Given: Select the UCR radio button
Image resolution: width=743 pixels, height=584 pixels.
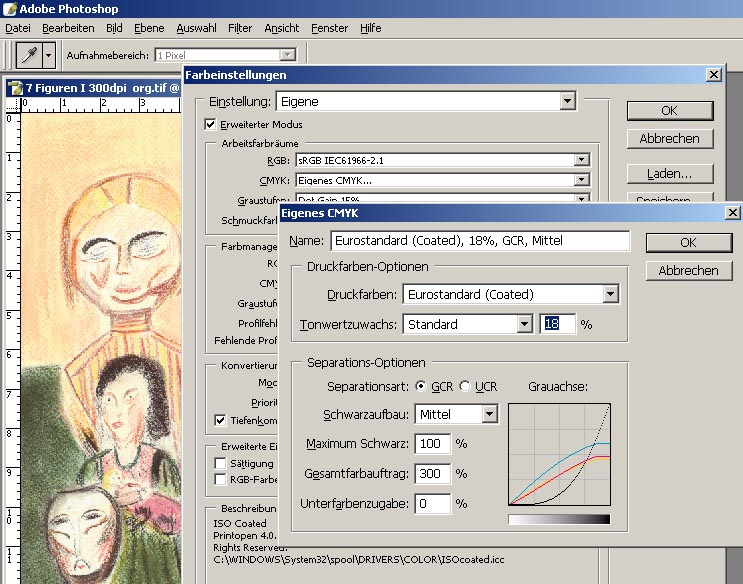Looking at the screenshot, I should pyautogui.click(x=465, y=386).
